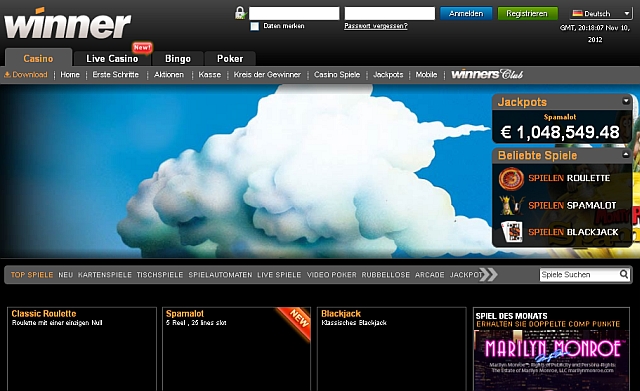Image resolution: width=640 pixels, height=391 pixels.
Task: Click Spielen Spamalot link
Action: 572,205
